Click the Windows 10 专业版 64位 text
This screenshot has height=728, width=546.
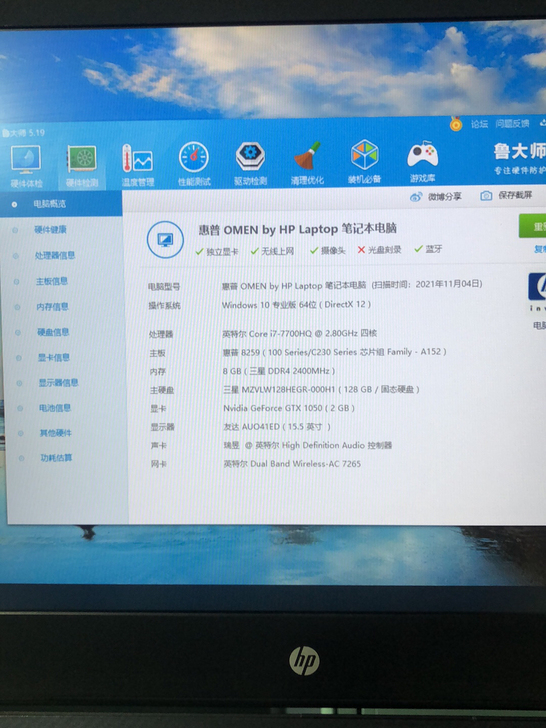pyautogui.click(x=296, y=305)
